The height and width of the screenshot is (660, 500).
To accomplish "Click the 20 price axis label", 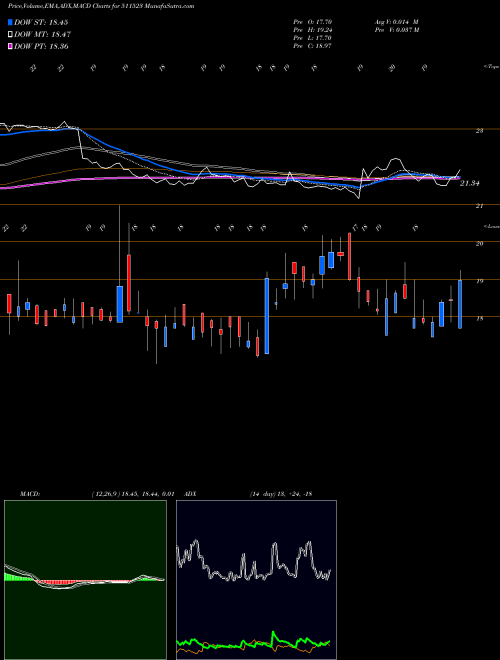I will pos(479,243).
